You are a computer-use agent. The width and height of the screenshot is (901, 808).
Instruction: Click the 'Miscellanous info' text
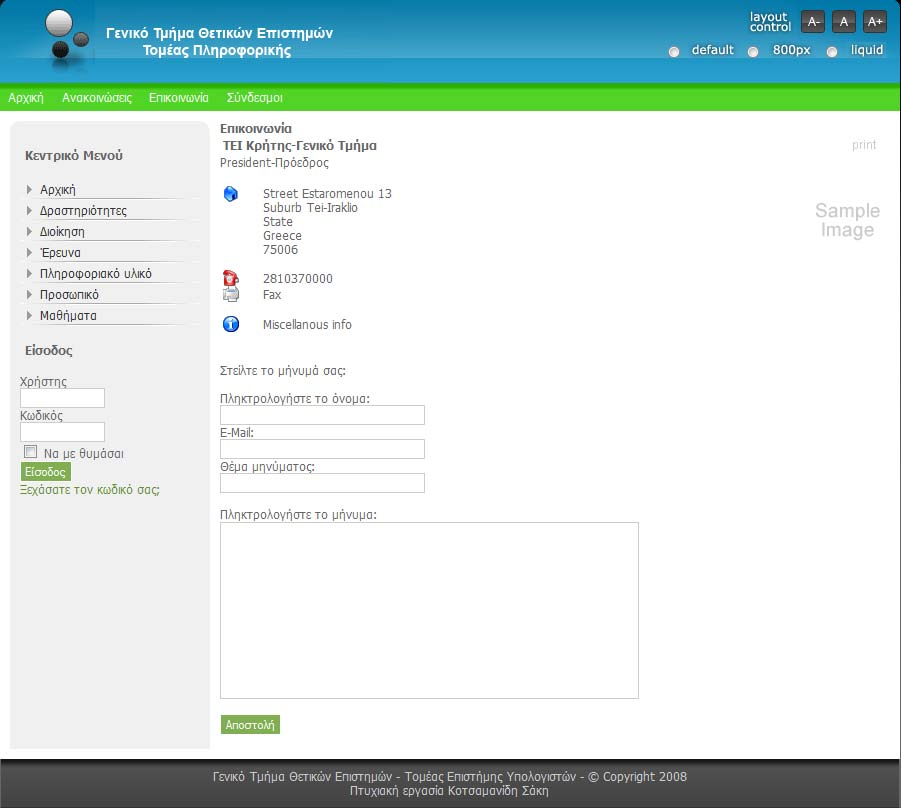coord(307,325)
